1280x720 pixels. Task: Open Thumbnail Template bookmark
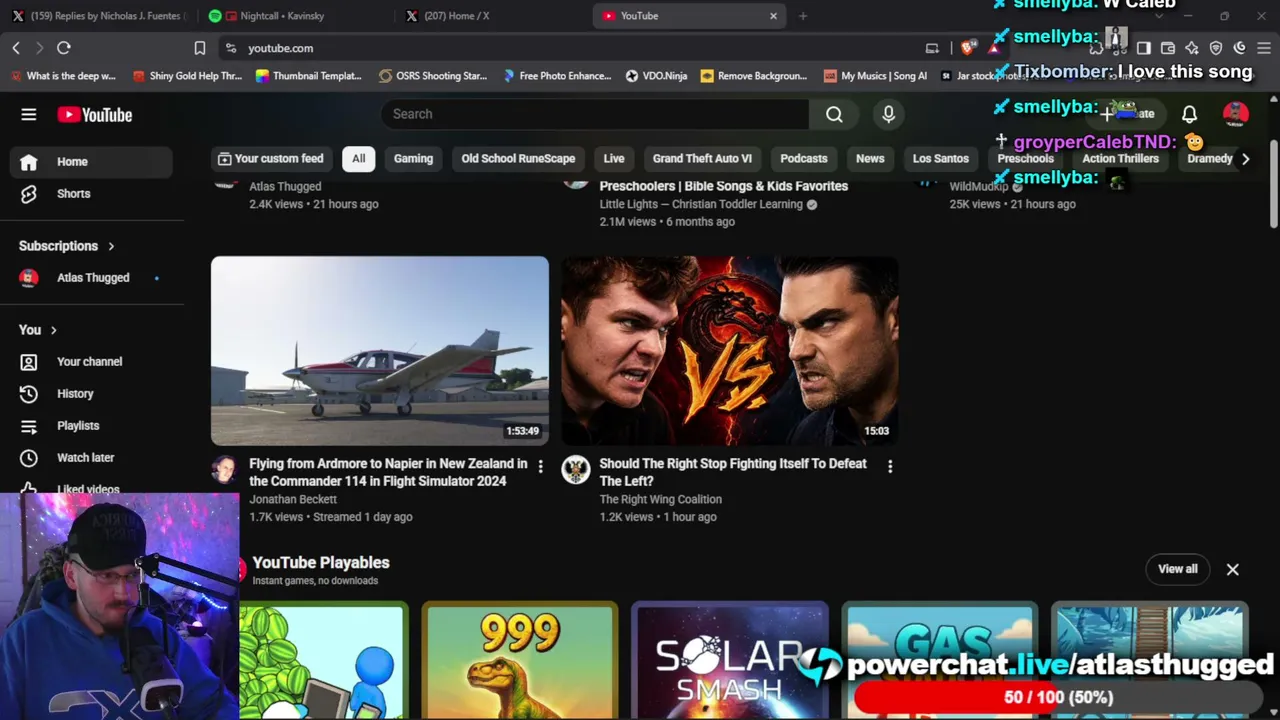point(309,76)
